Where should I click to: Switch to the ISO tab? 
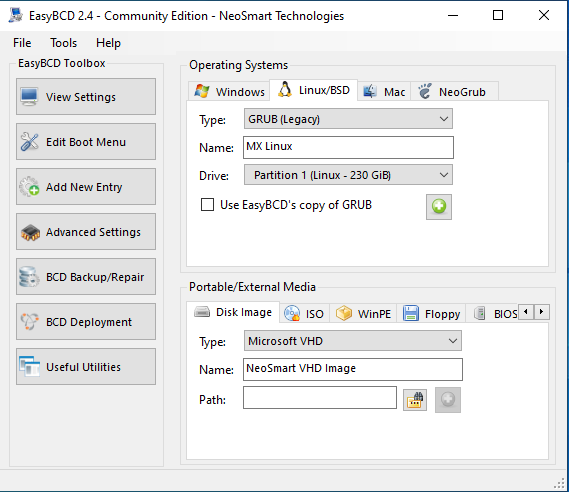pyautogui.click(x=304, y=313)
